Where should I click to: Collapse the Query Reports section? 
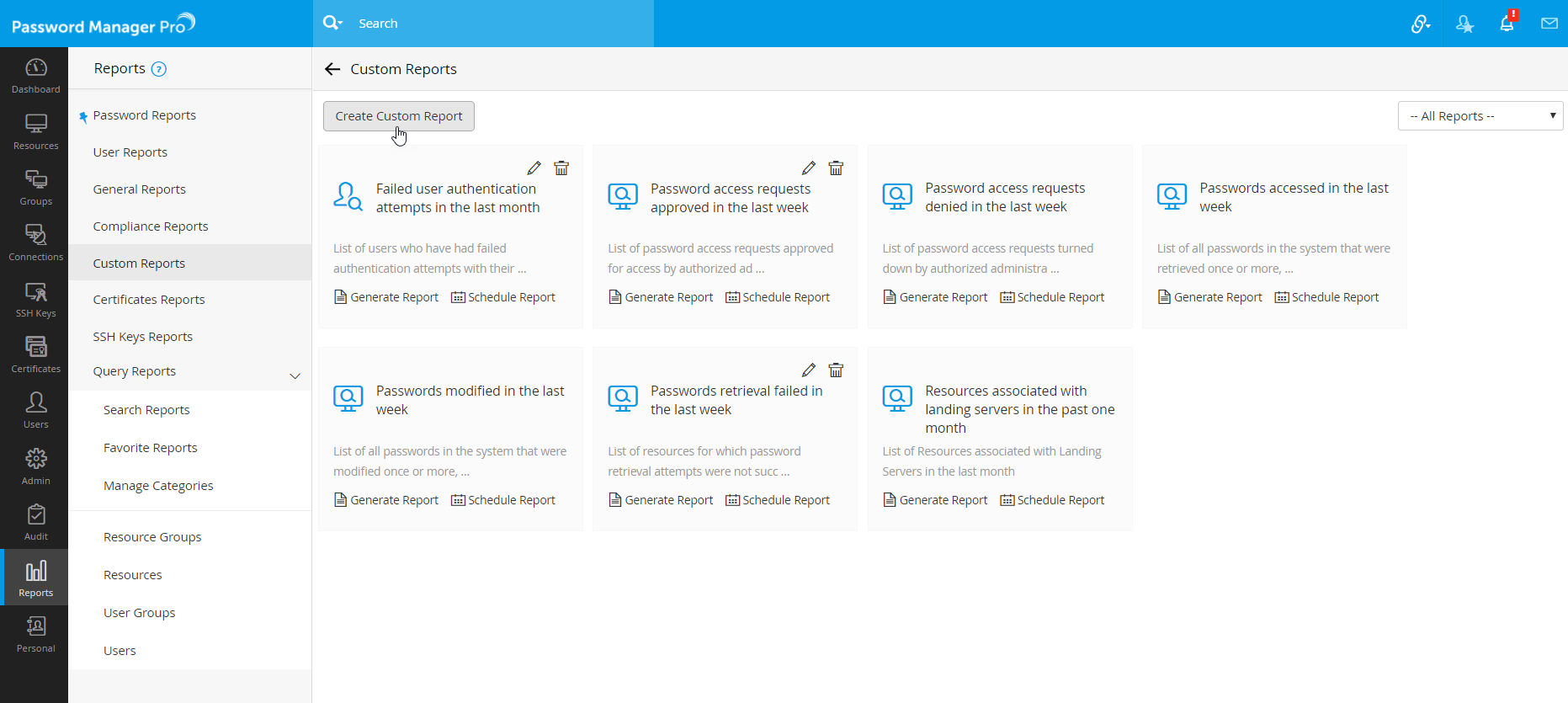(295, 375)
